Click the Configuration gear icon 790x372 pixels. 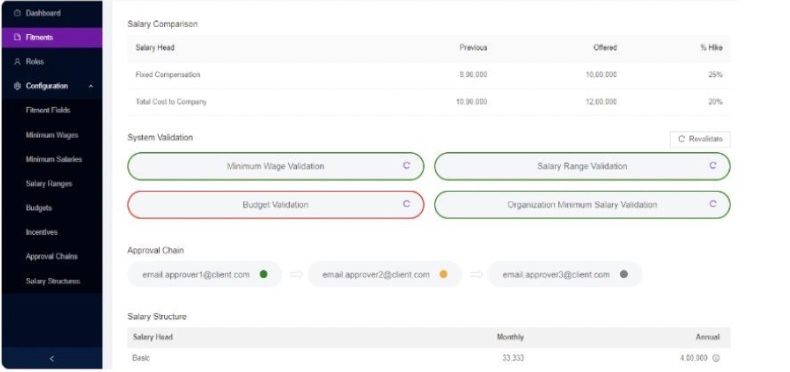[x=17, y=86]
